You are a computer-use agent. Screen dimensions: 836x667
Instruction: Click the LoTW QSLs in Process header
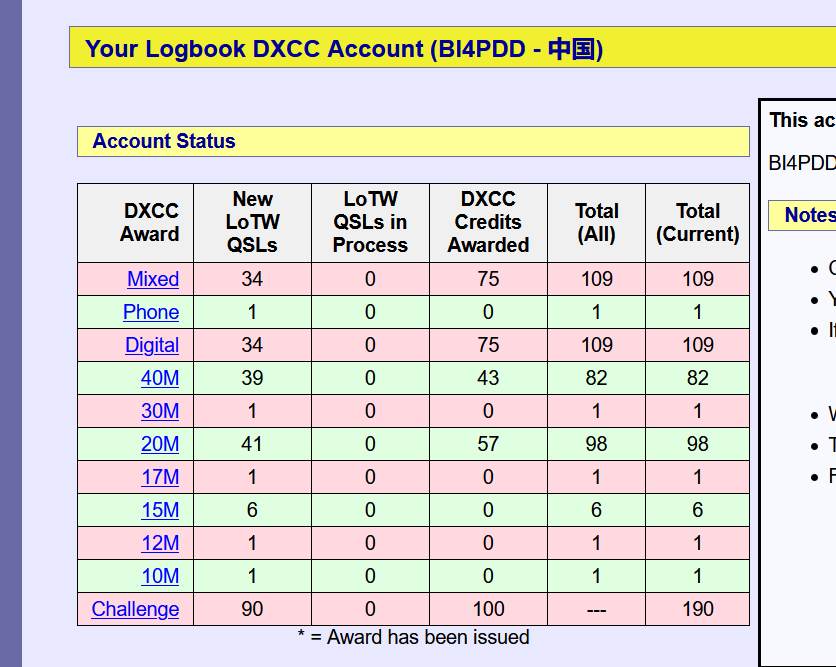370,222
